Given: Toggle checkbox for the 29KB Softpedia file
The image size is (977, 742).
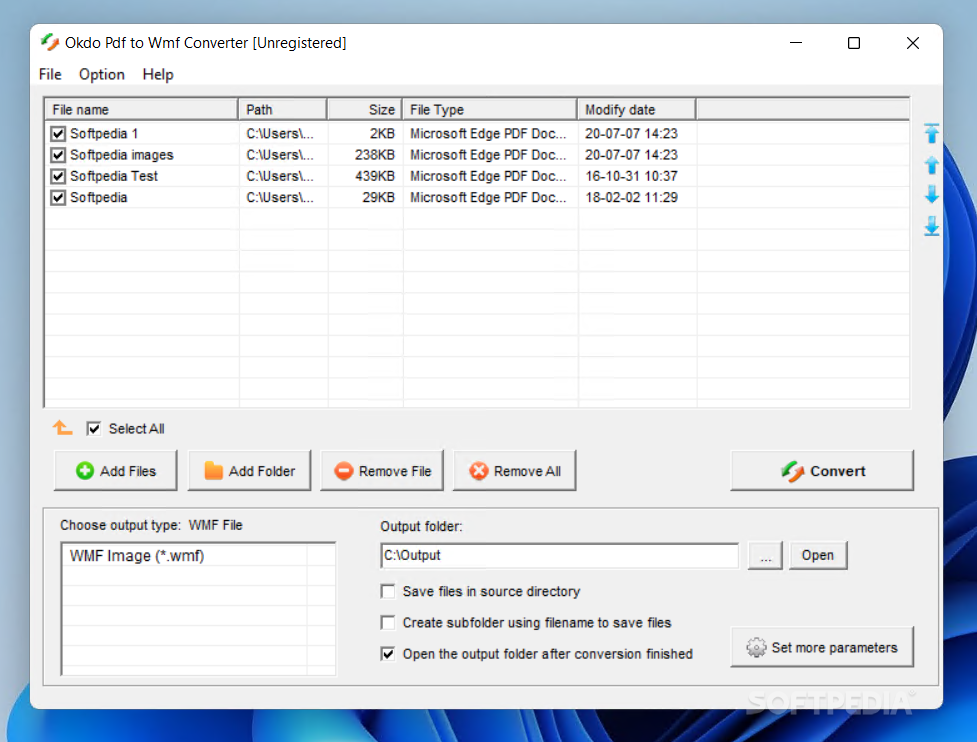Looking at the screenshot, I should pyautogui.click(x=58, y=197).
